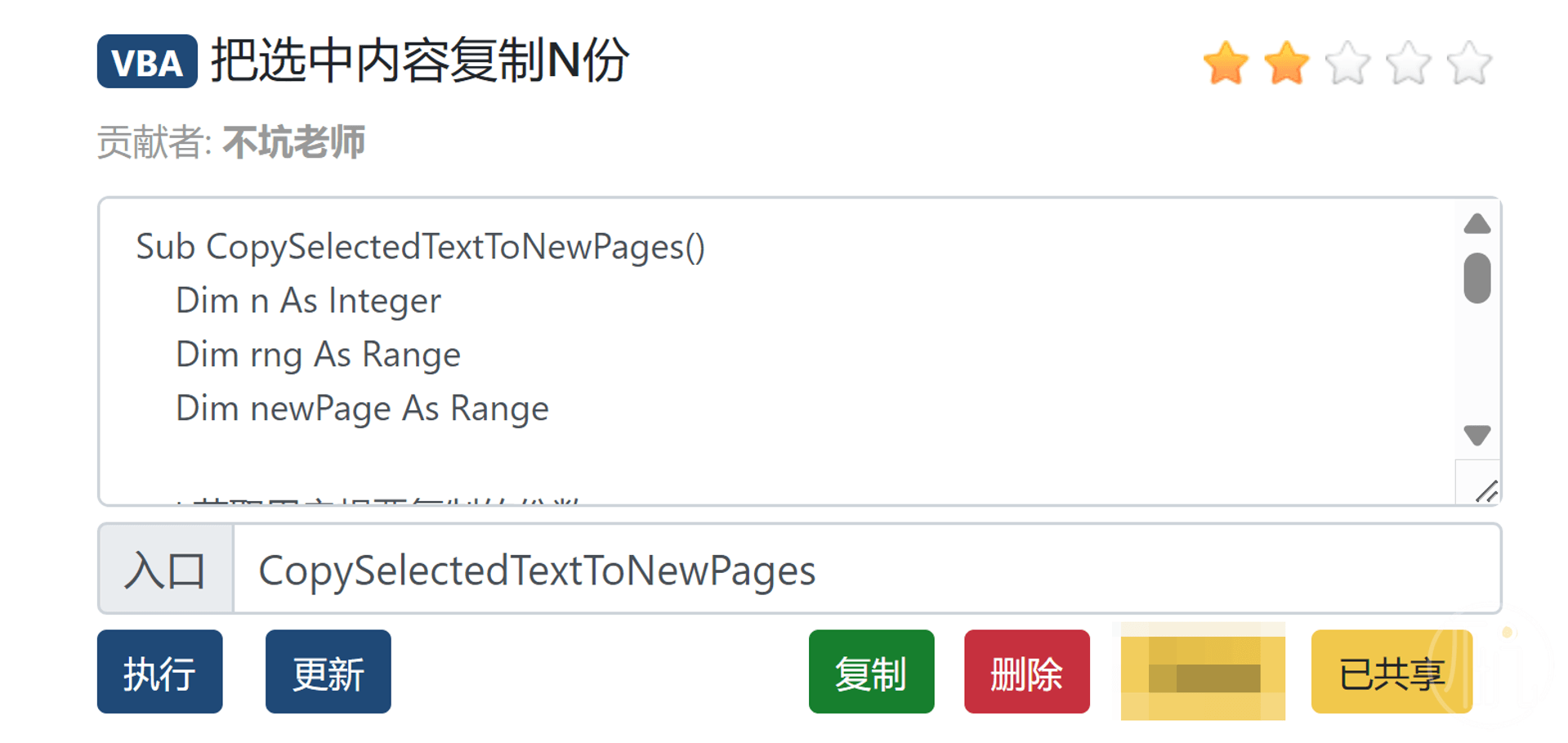The width and height of the screenshot is (1568, 743).
Task: Click the VBA badge icon
Action: (x=147, y=61)
